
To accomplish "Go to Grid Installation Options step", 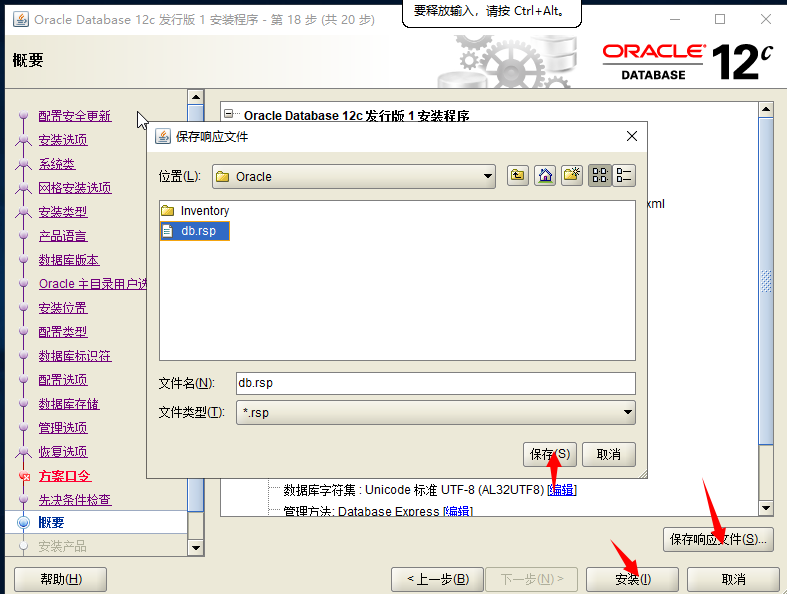I will [75, 188].
